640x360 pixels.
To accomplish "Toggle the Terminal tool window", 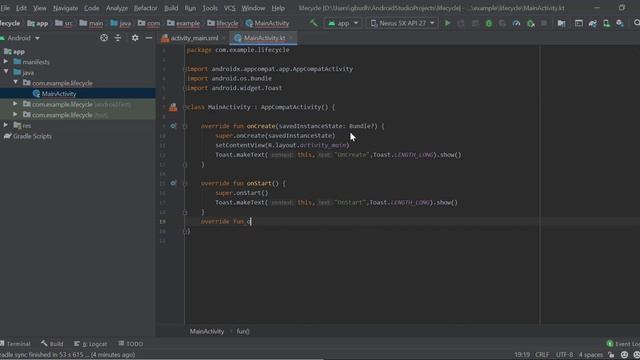I will point(15,344).
